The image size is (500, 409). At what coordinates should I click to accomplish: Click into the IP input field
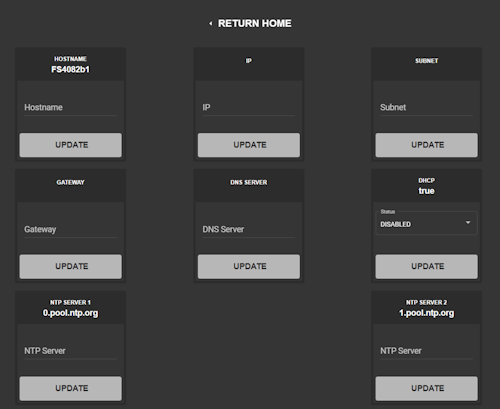click(249, 108)
